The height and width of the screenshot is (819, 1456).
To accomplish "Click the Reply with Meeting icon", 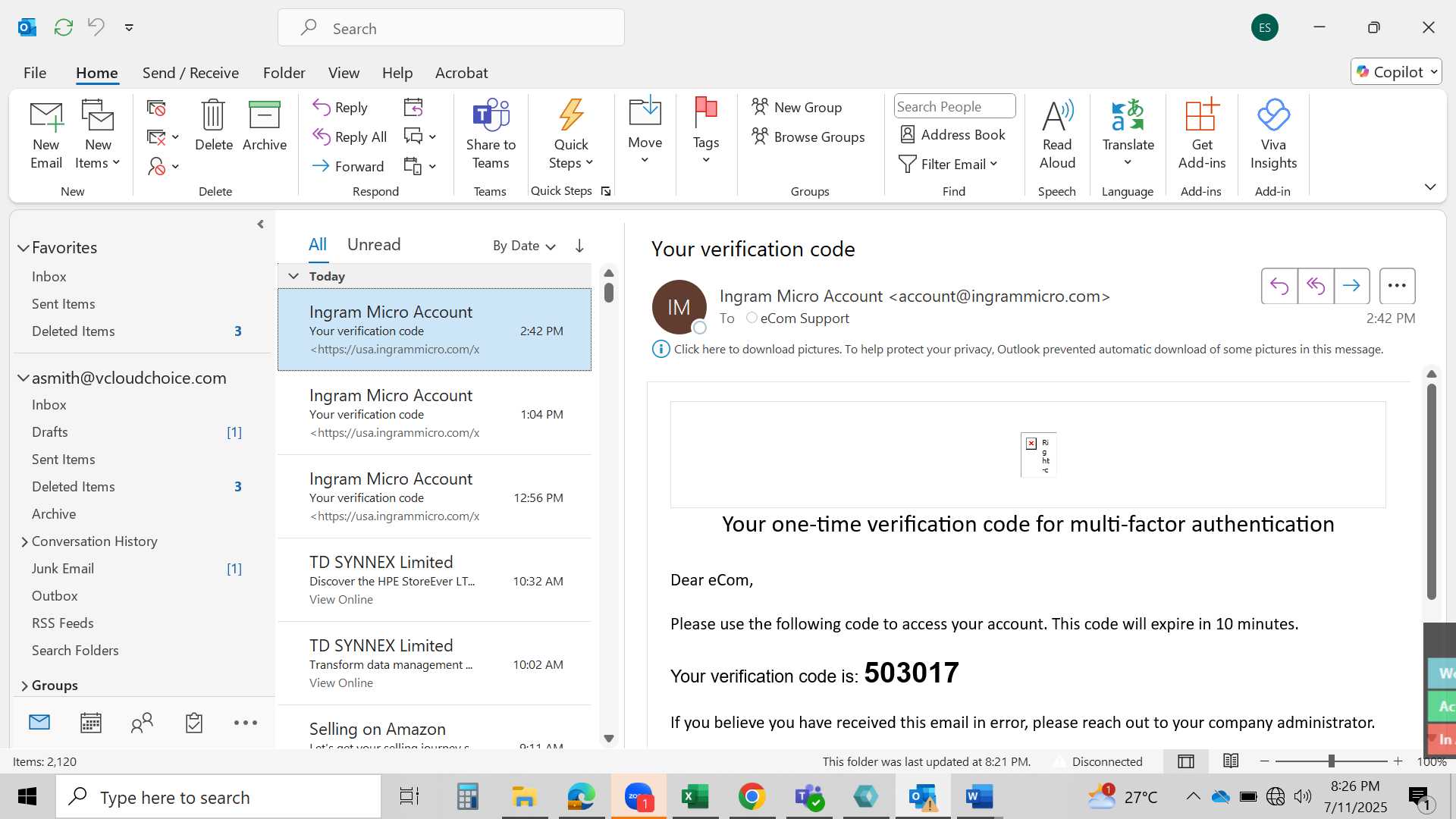I will point(413,108).
